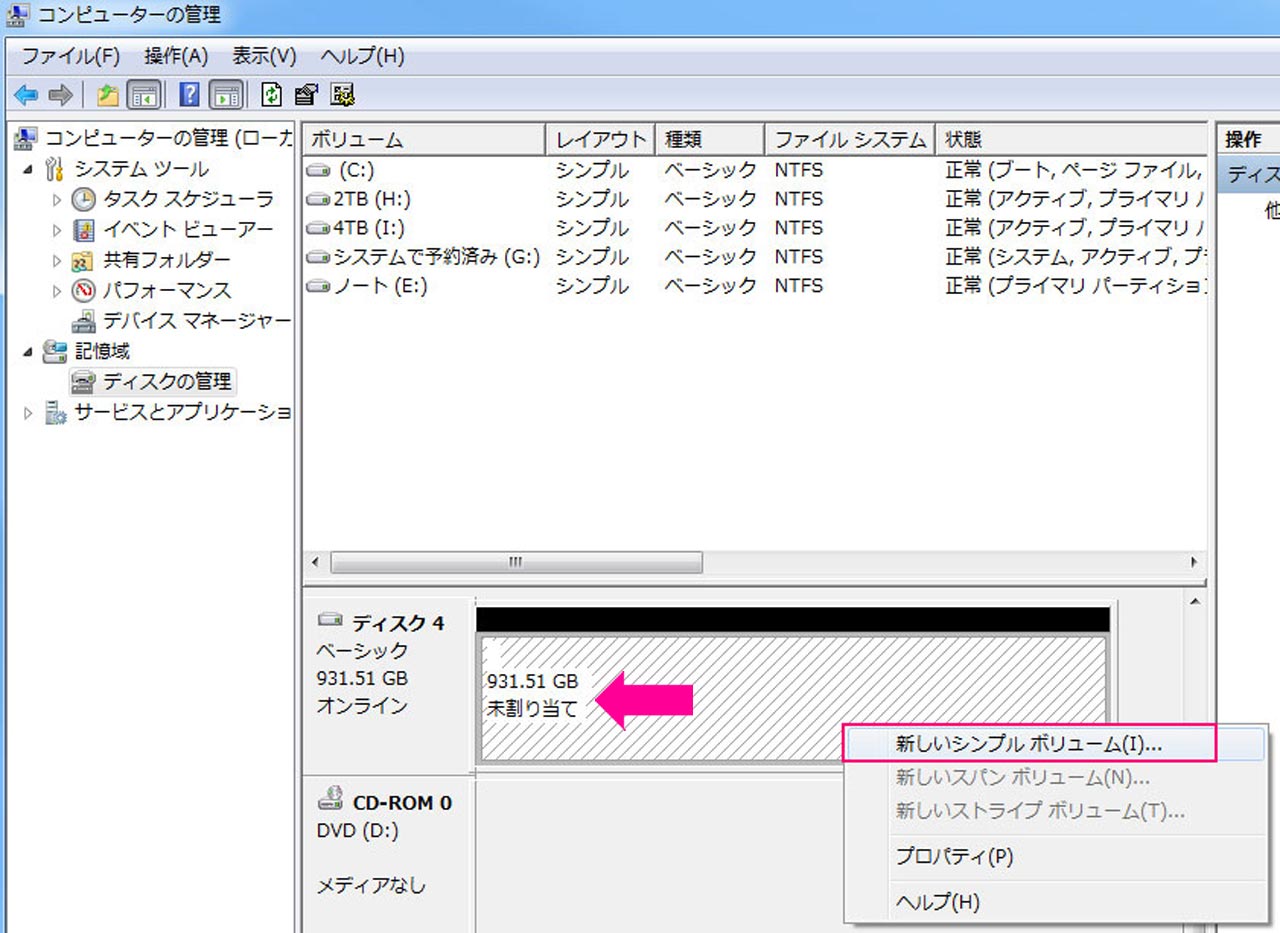Image resolution: width=1280 pixels, height=933 pixels.
Task: Click the Back arrow toolbar icon
Action: (x=26, y=95)
